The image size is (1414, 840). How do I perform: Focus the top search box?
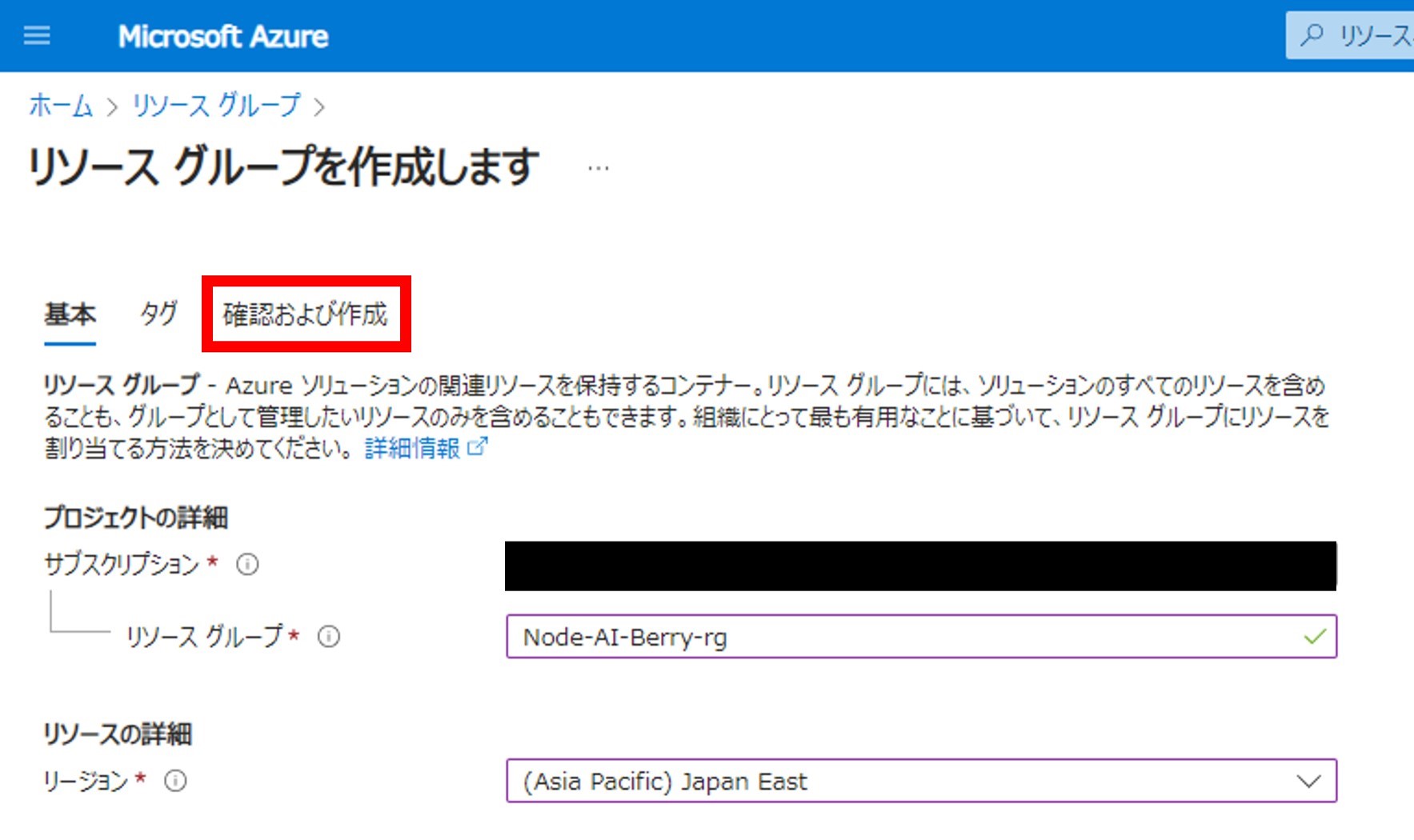tap(1349, 35)
